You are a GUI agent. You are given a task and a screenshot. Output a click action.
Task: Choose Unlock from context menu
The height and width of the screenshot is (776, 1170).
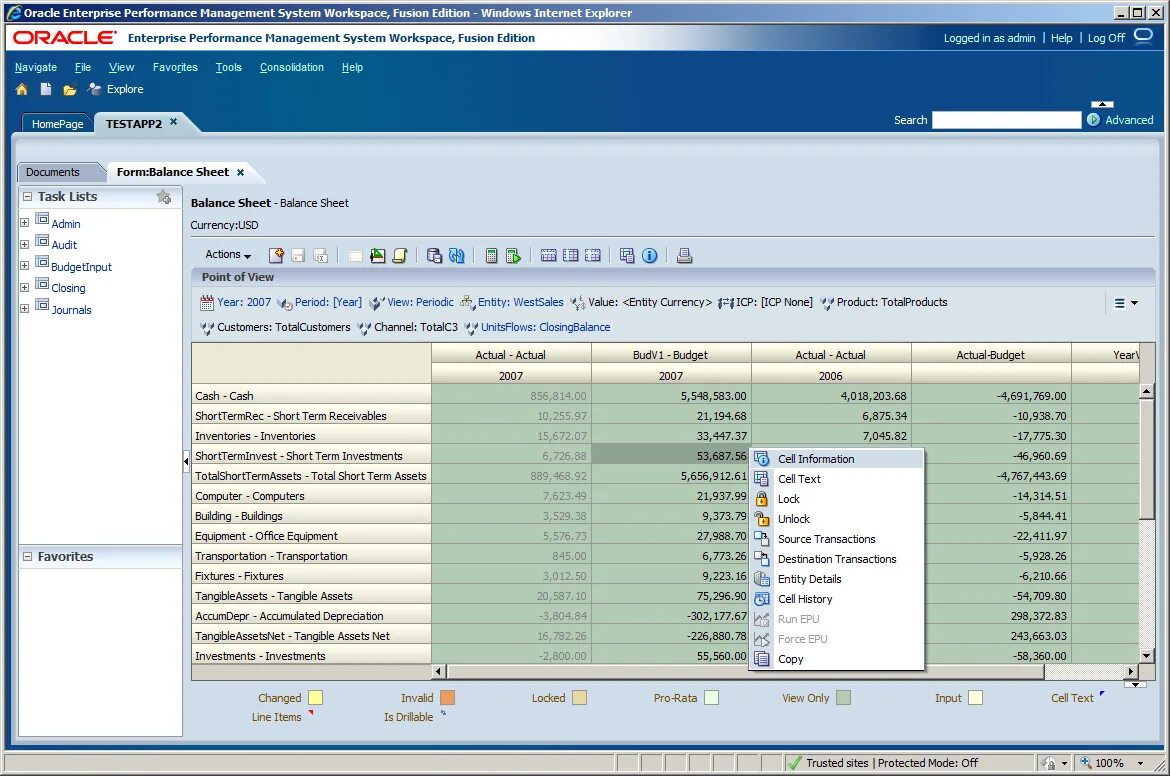[837, 519]
